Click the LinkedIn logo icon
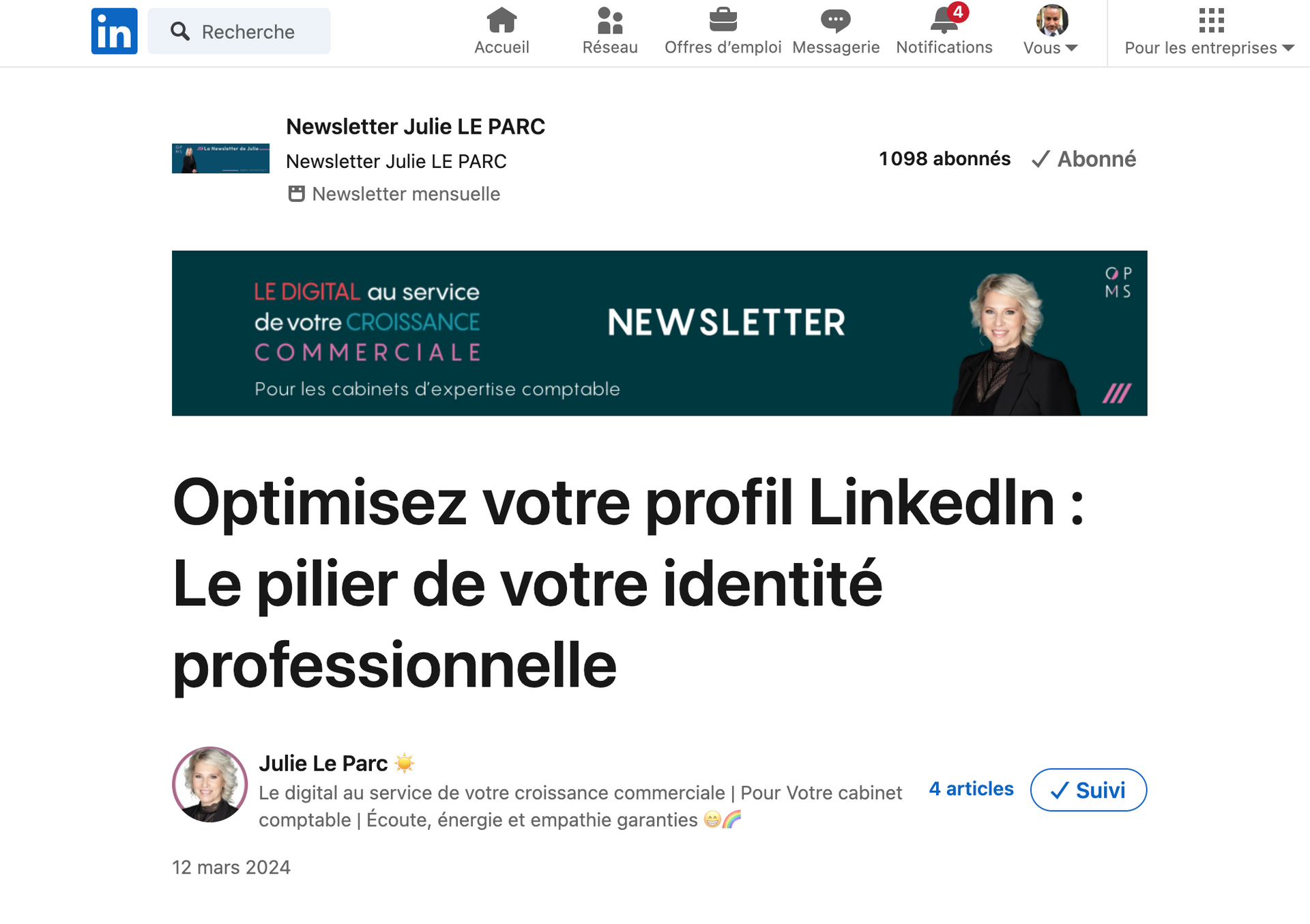1310x924 pixels. point(114,31)
